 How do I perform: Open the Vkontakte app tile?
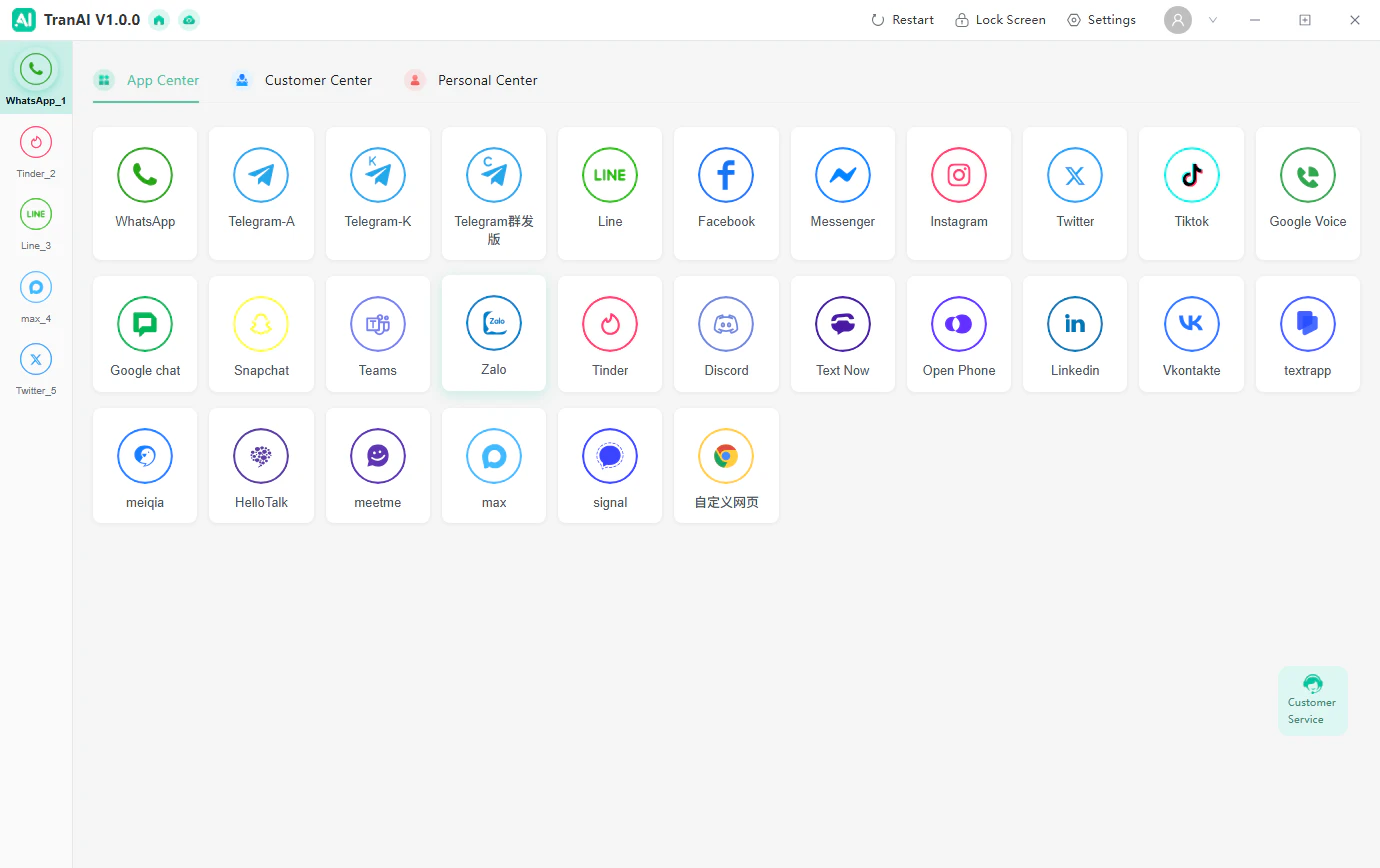click(1192, 334)
